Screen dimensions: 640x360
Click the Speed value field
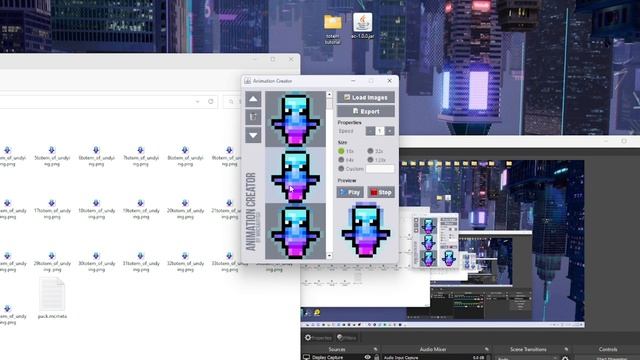[x=380, y=131]
